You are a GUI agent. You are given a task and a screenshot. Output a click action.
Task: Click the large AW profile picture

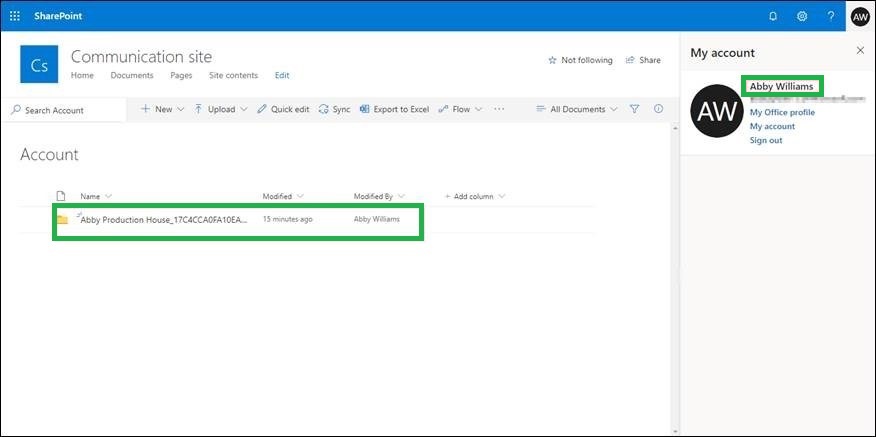click(x=717, y=111)
